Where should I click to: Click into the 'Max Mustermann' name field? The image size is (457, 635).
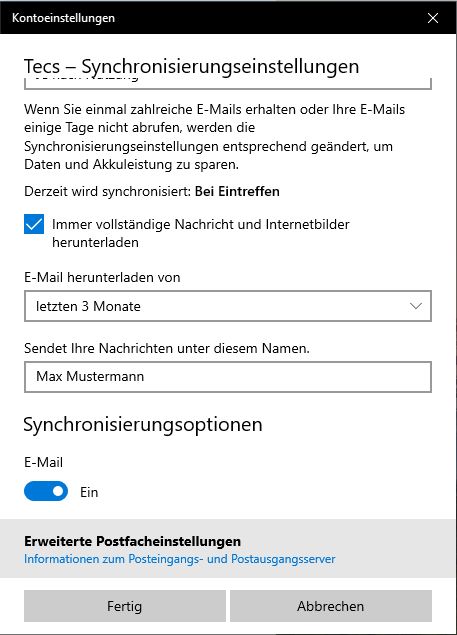[228, 377]
